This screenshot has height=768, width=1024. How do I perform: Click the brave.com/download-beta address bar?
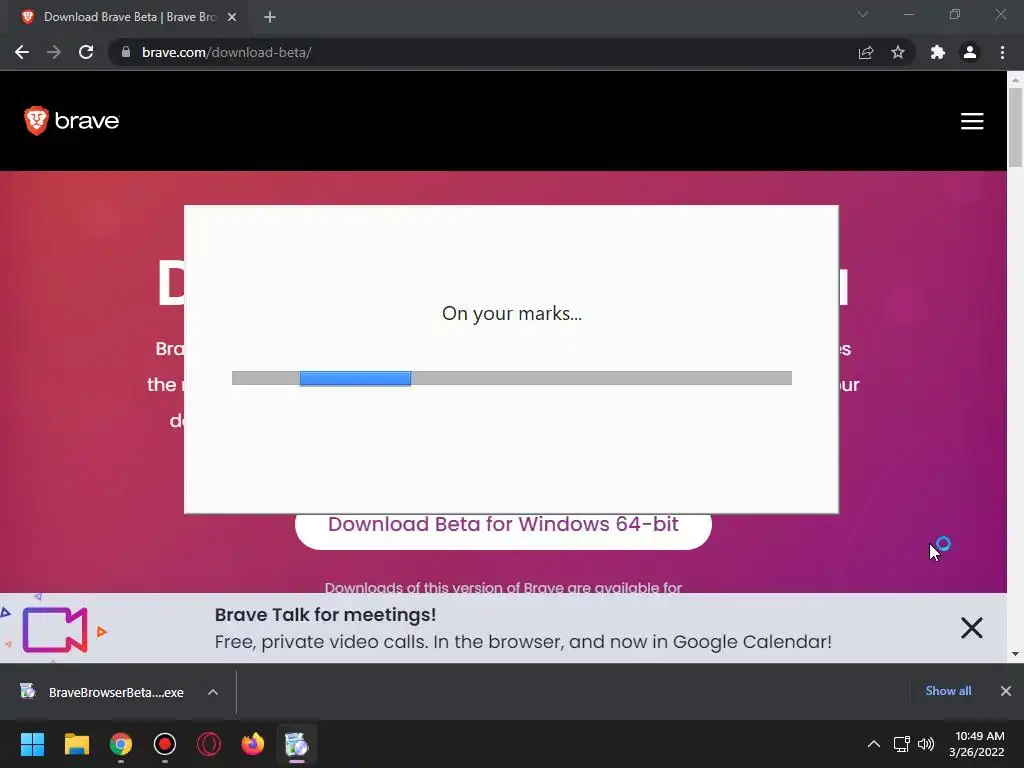click(x=483, y=52)
